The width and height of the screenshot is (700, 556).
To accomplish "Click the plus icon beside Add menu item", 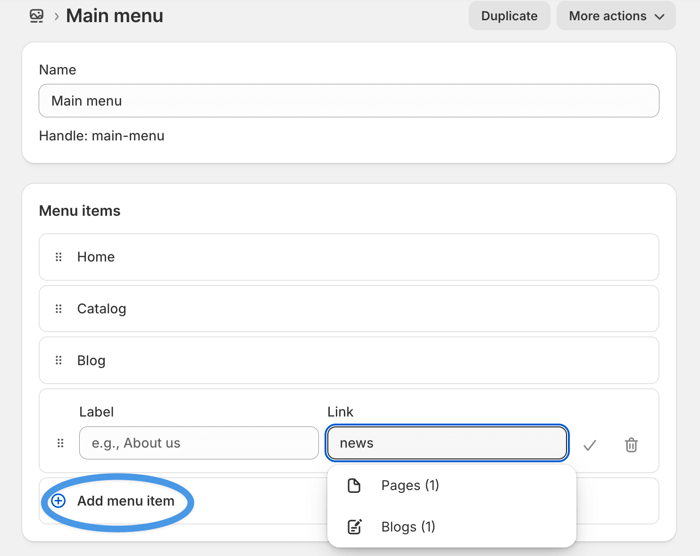I will (x=58, y=501).
